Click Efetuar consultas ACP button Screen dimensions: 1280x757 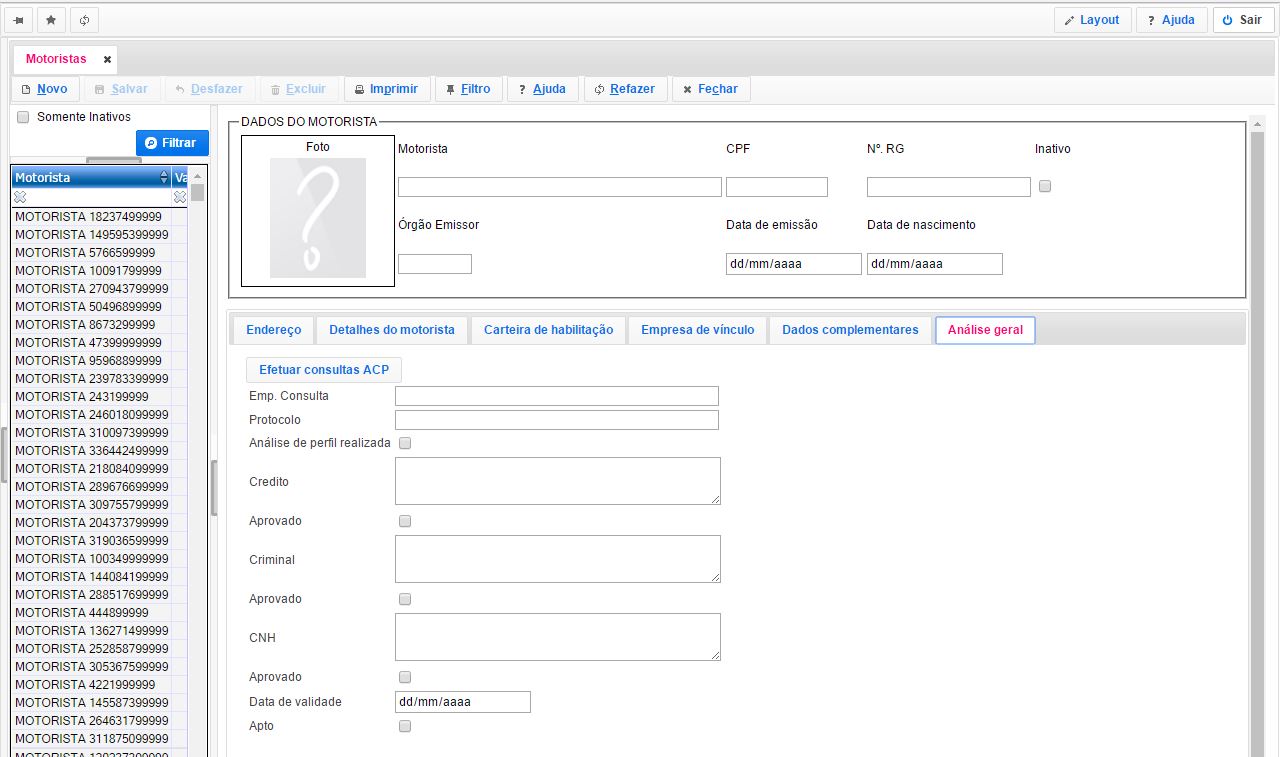point(324,370)
